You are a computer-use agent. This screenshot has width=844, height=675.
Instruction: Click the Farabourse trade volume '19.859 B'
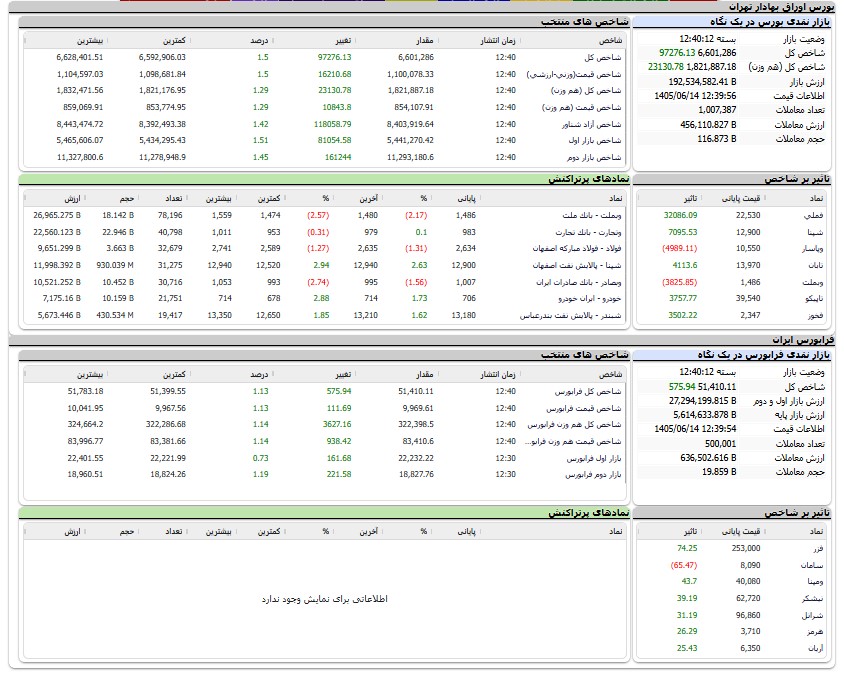tap(719, 472)
